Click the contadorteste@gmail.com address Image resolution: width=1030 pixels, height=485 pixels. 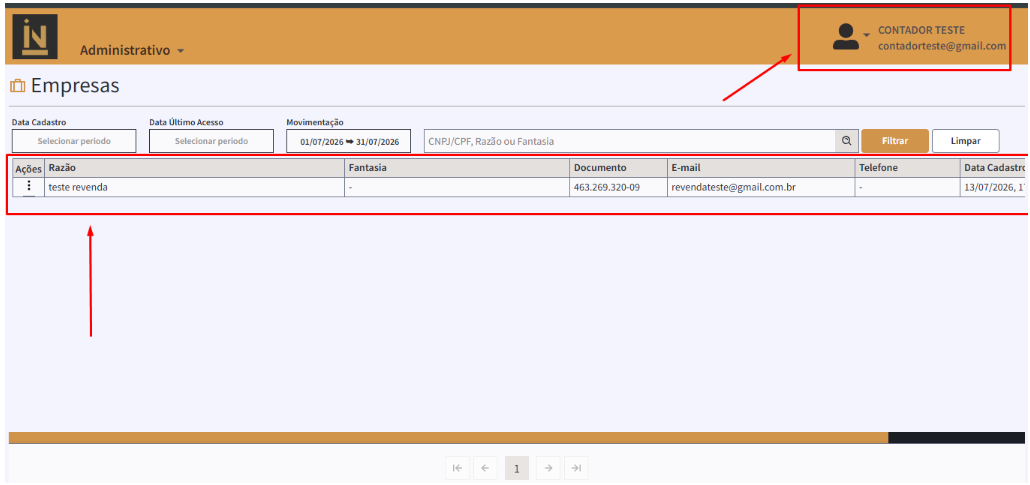[942, 46]
